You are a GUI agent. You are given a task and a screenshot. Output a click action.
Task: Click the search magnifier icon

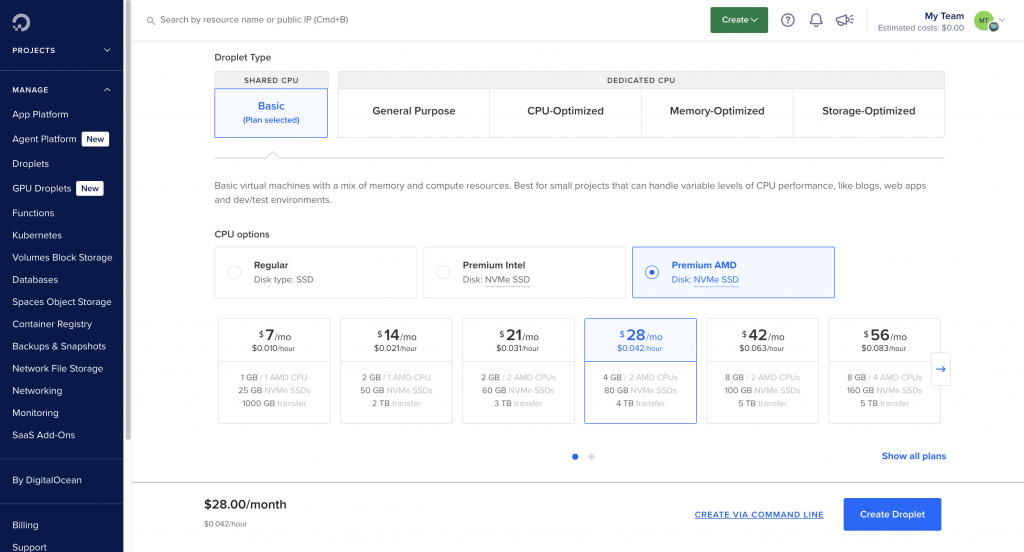[151, 20]
